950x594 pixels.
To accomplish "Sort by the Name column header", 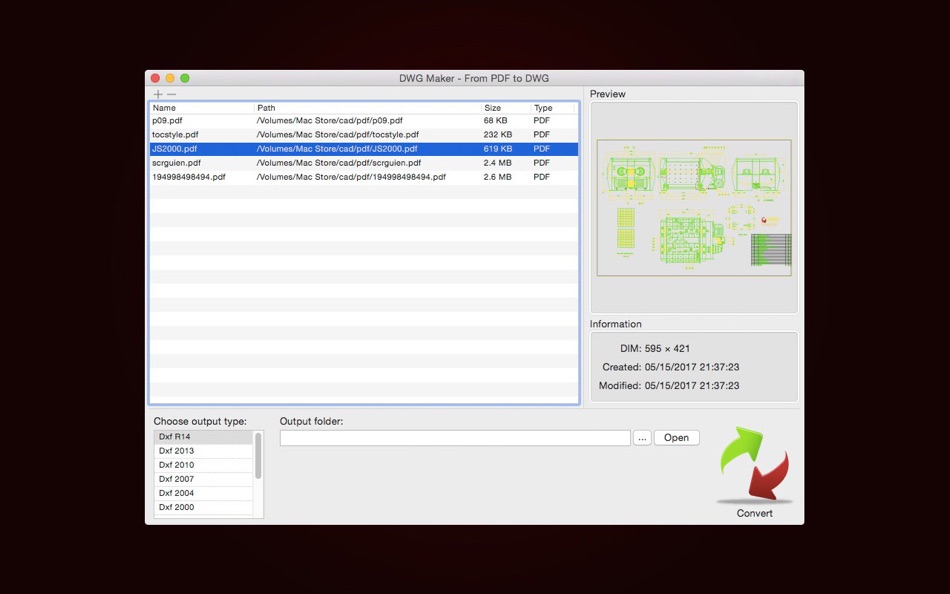I will [202, 108].
